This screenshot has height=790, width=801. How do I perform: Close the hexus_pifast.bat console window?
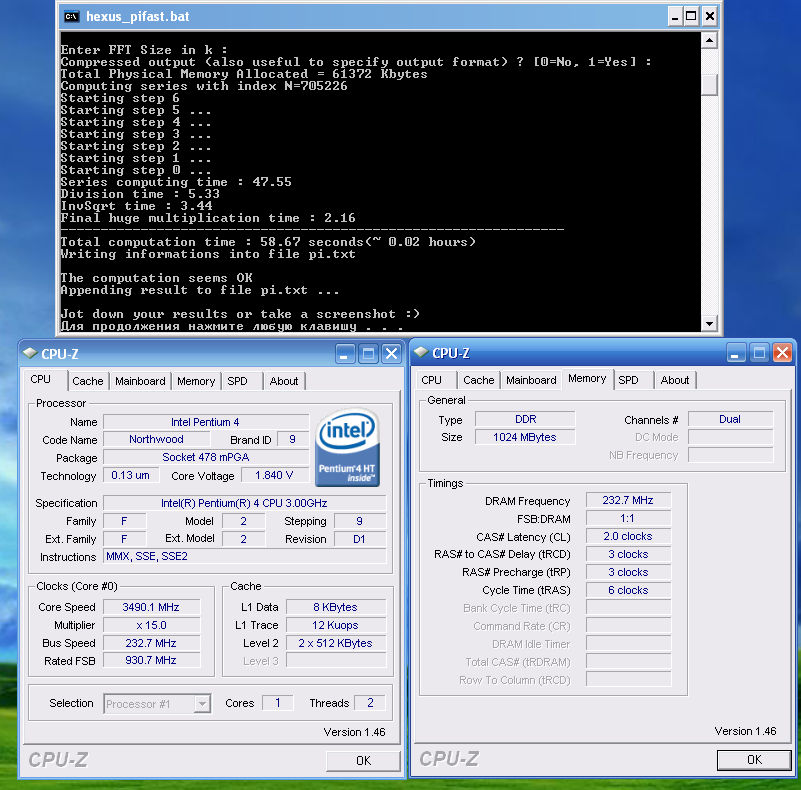click(x=710, y=16)
